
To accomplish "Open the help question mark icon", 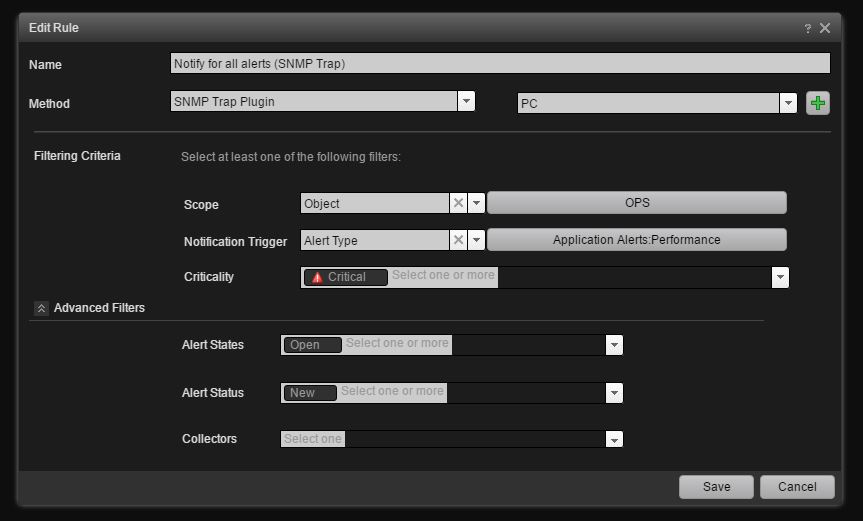I will pyautogui.click(x=807, y=29).
